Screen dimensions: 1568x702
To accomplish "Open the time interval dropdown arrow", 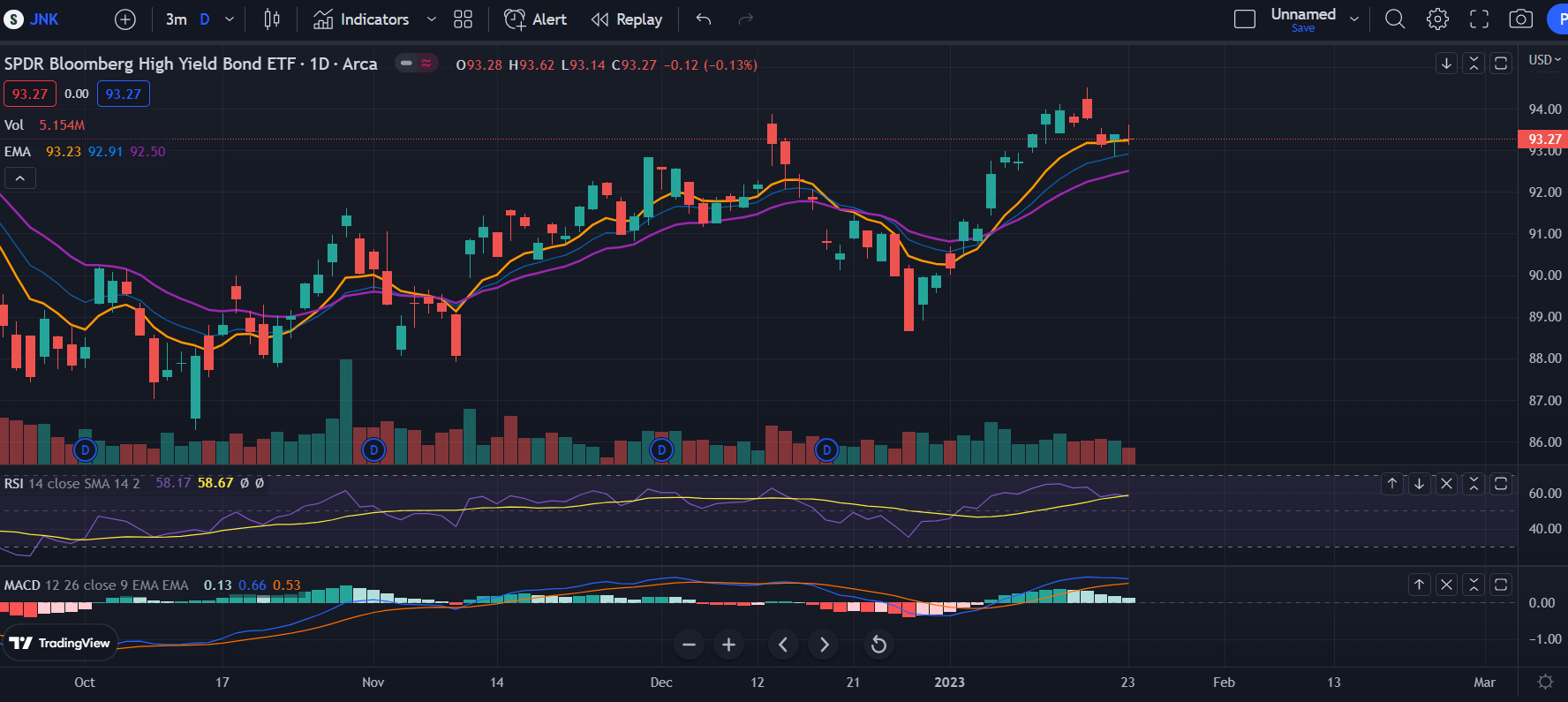I will (x=230, y=19).
